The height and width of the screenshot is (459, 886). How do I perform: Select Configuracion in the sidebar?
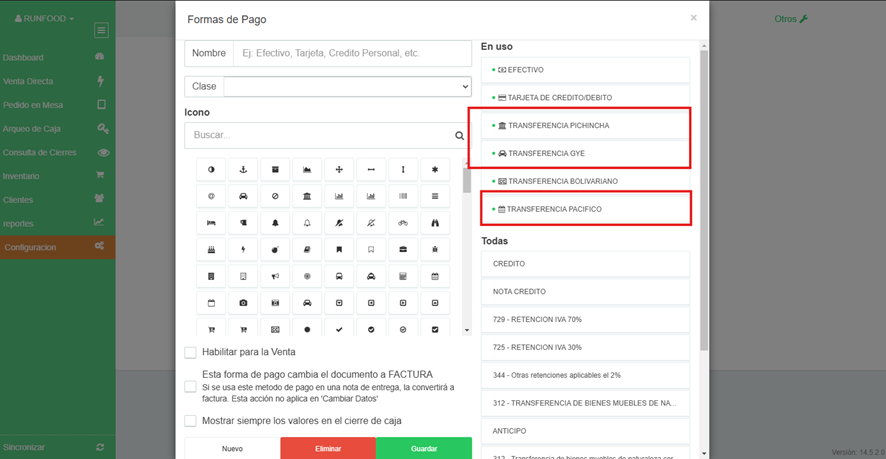[58, 248]
